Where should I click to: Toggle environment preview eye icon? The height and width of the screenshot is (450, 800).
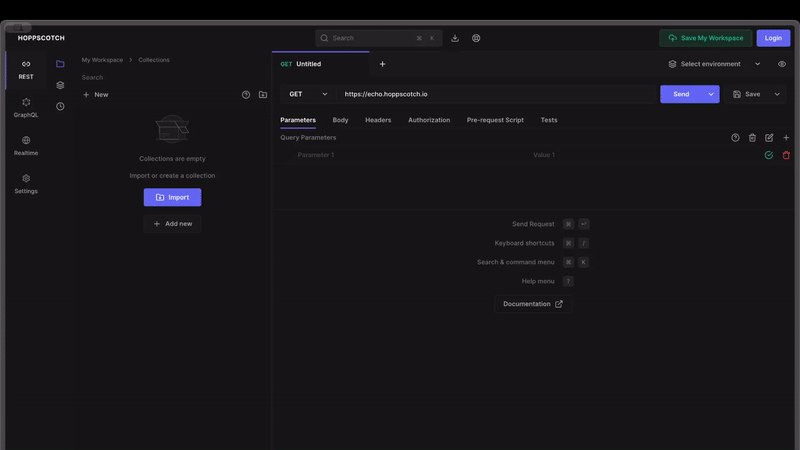pyautogui.click(x=782, y=64)
